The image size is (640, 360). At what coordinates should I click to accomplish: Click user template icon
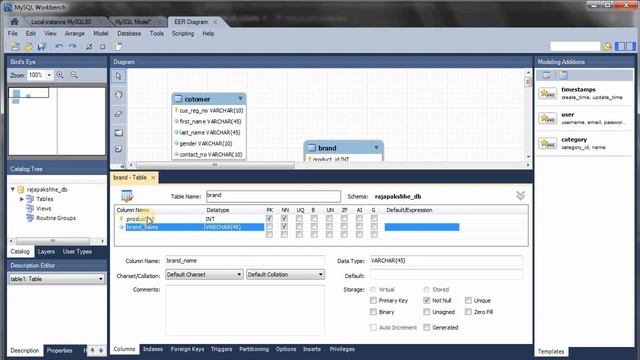pyautogui.click(x=547, y=118)
